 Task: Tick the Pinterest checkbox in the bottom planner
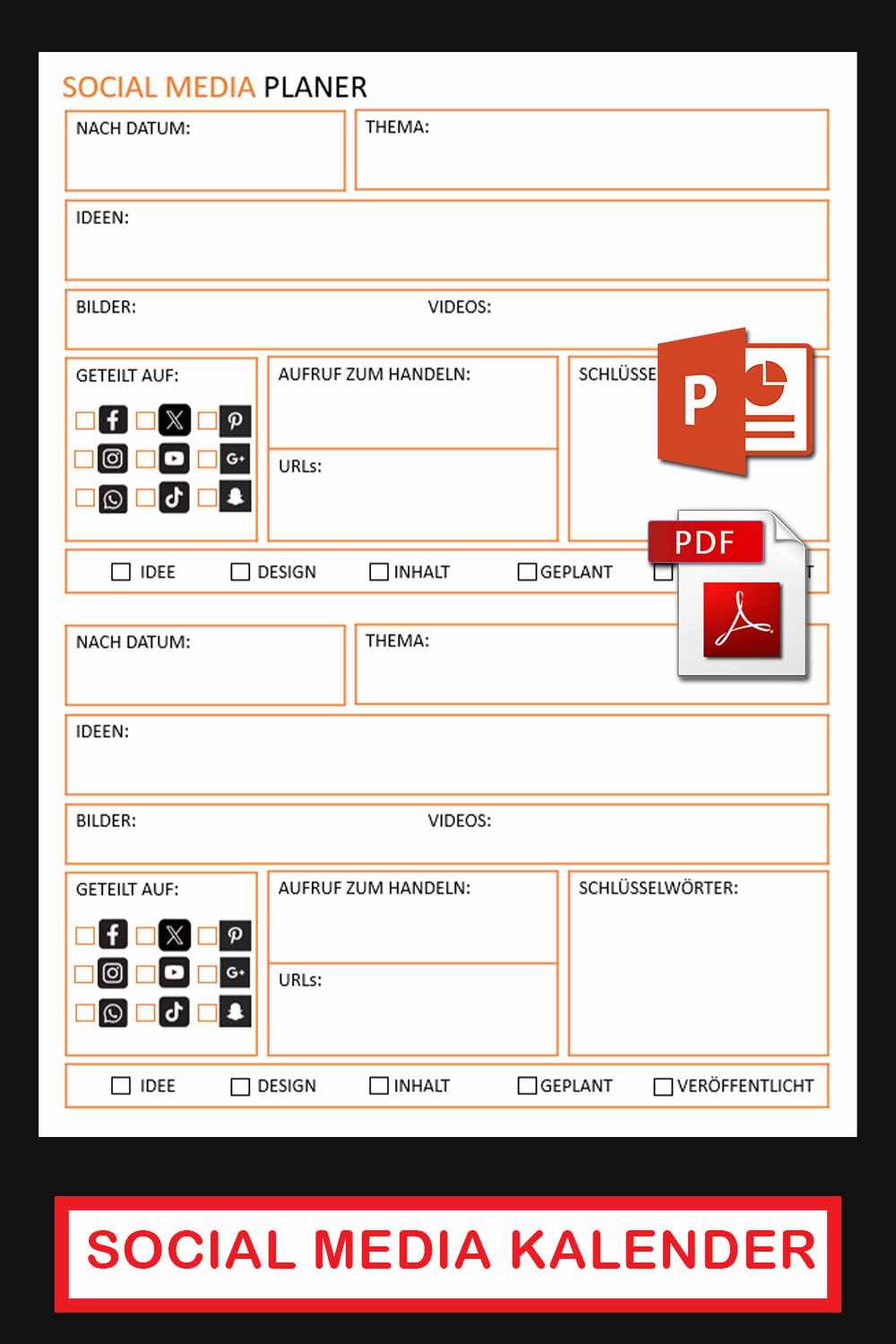[207, 935]
